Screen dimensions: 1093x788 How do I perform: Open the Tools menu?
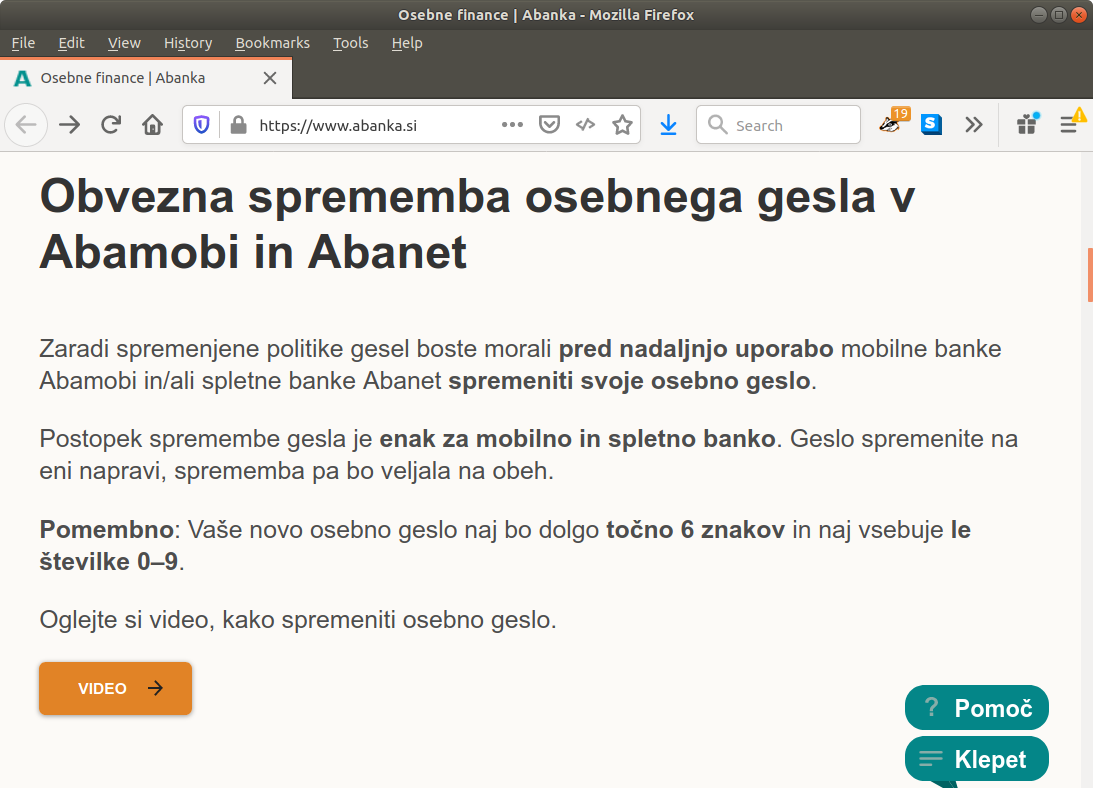click(350, 43)
